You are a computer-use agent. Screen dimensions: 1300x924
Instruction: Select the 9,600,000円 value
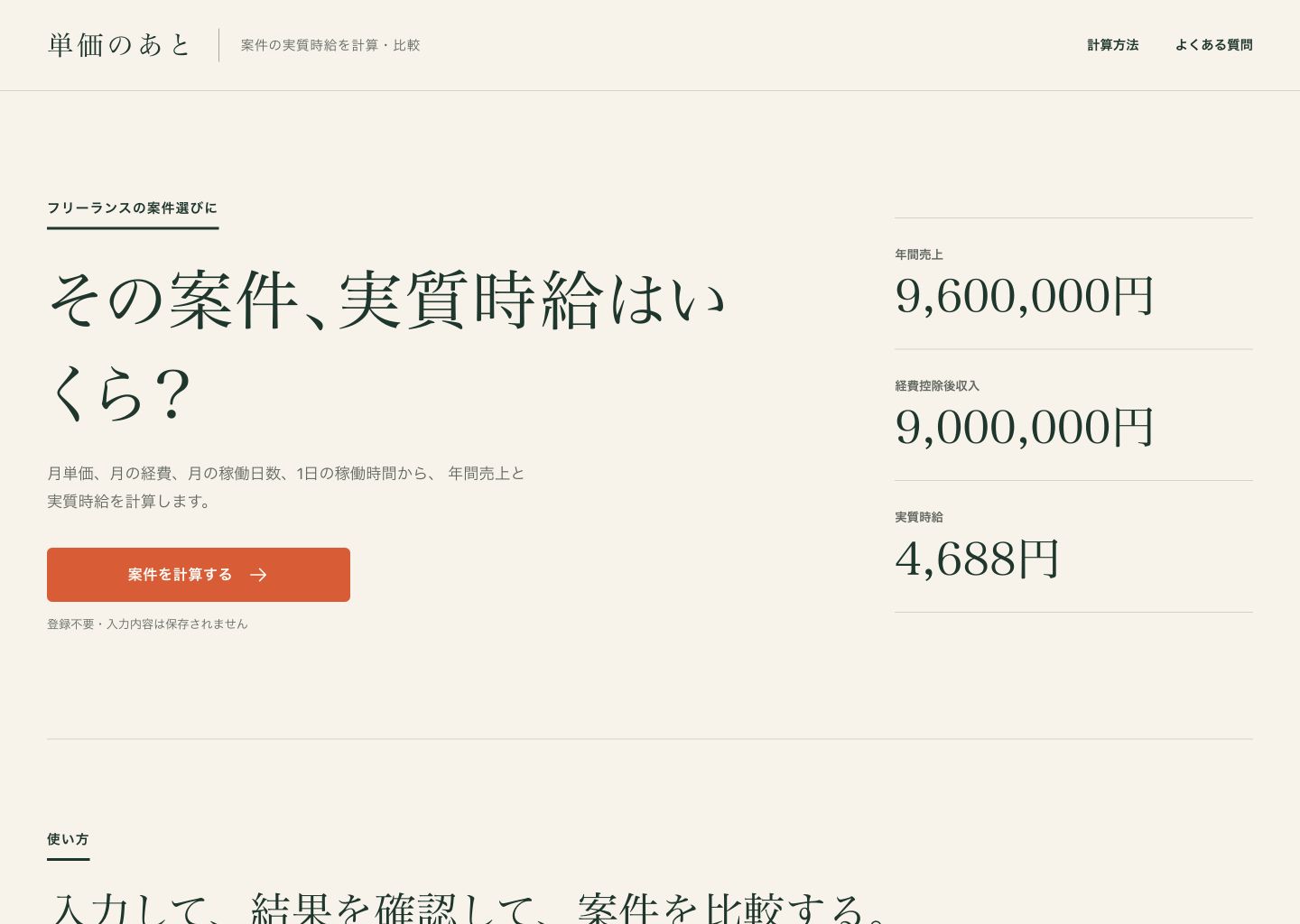[x=1025, y=296]
